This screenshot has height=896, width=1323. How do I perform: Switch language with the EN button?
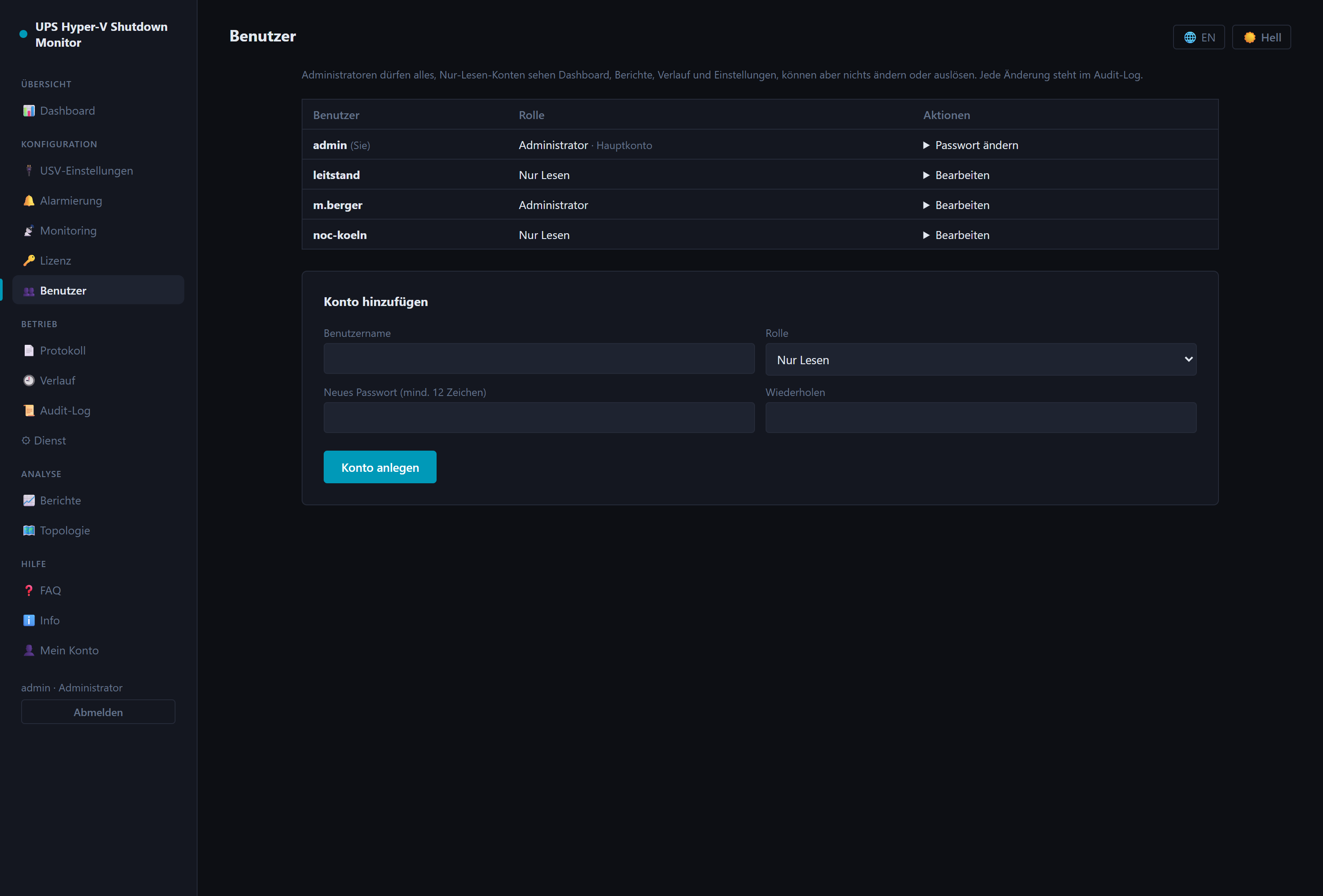tap(1199, 37)
